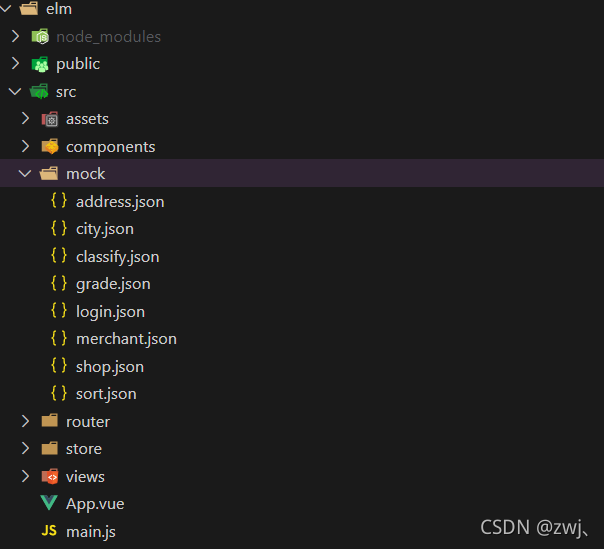The height and width of the screenshot is (549, 604).
Task: Collapse the elm root folder chevron
Action: (x=5, y=8)
